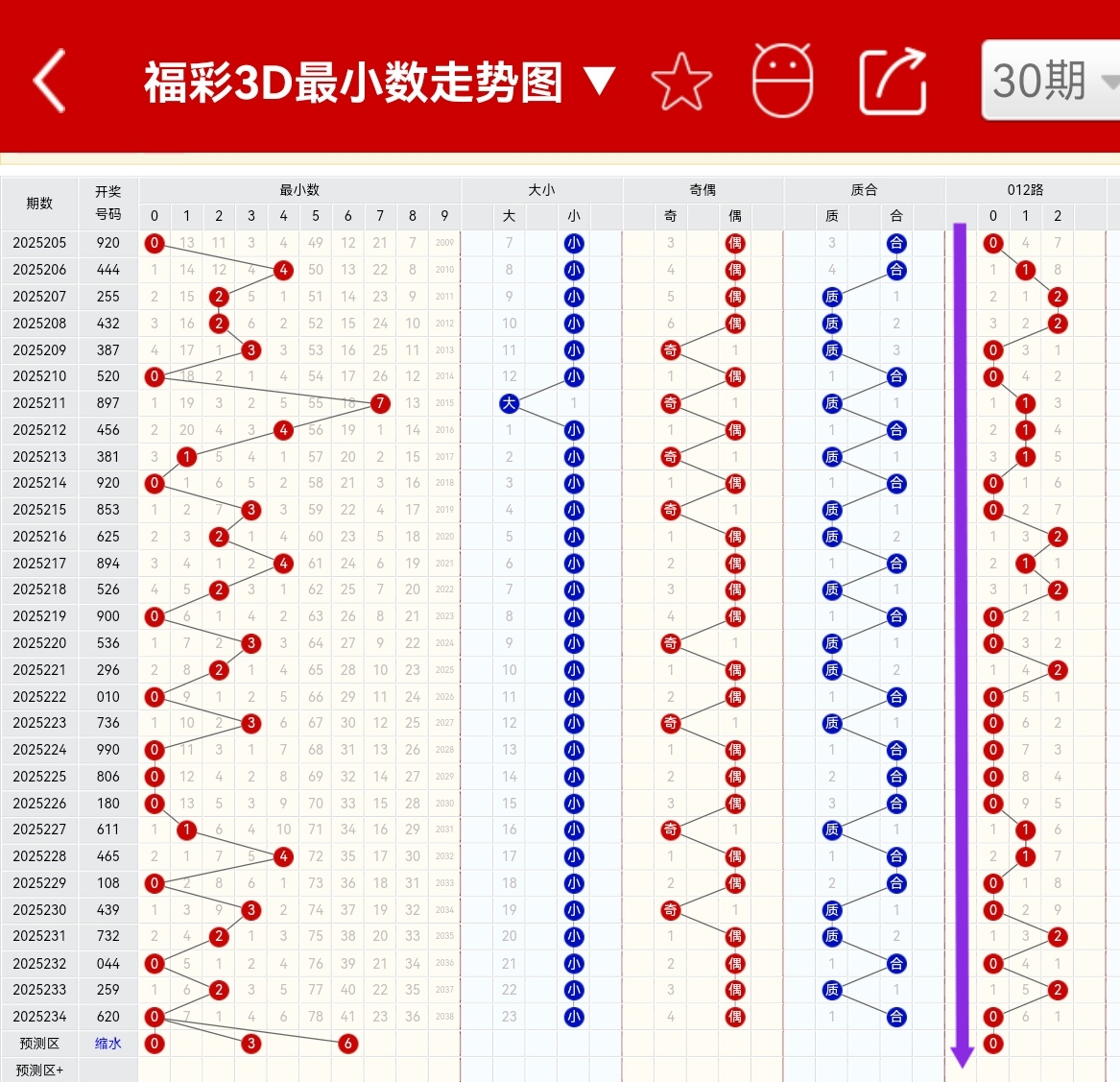Click red 2 ball in 012路 row 2025233
The height and width of the screenshot is (1082, 1120).
click(x=1058, y=990)
